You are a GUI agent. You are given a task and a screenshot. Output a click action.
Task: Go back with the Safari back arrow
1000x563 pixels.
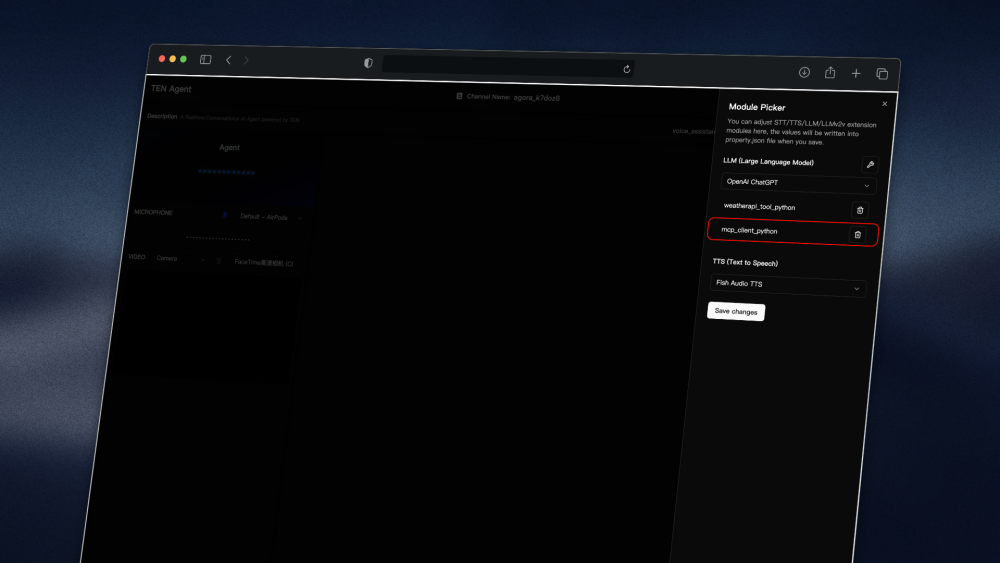[228, 60]
